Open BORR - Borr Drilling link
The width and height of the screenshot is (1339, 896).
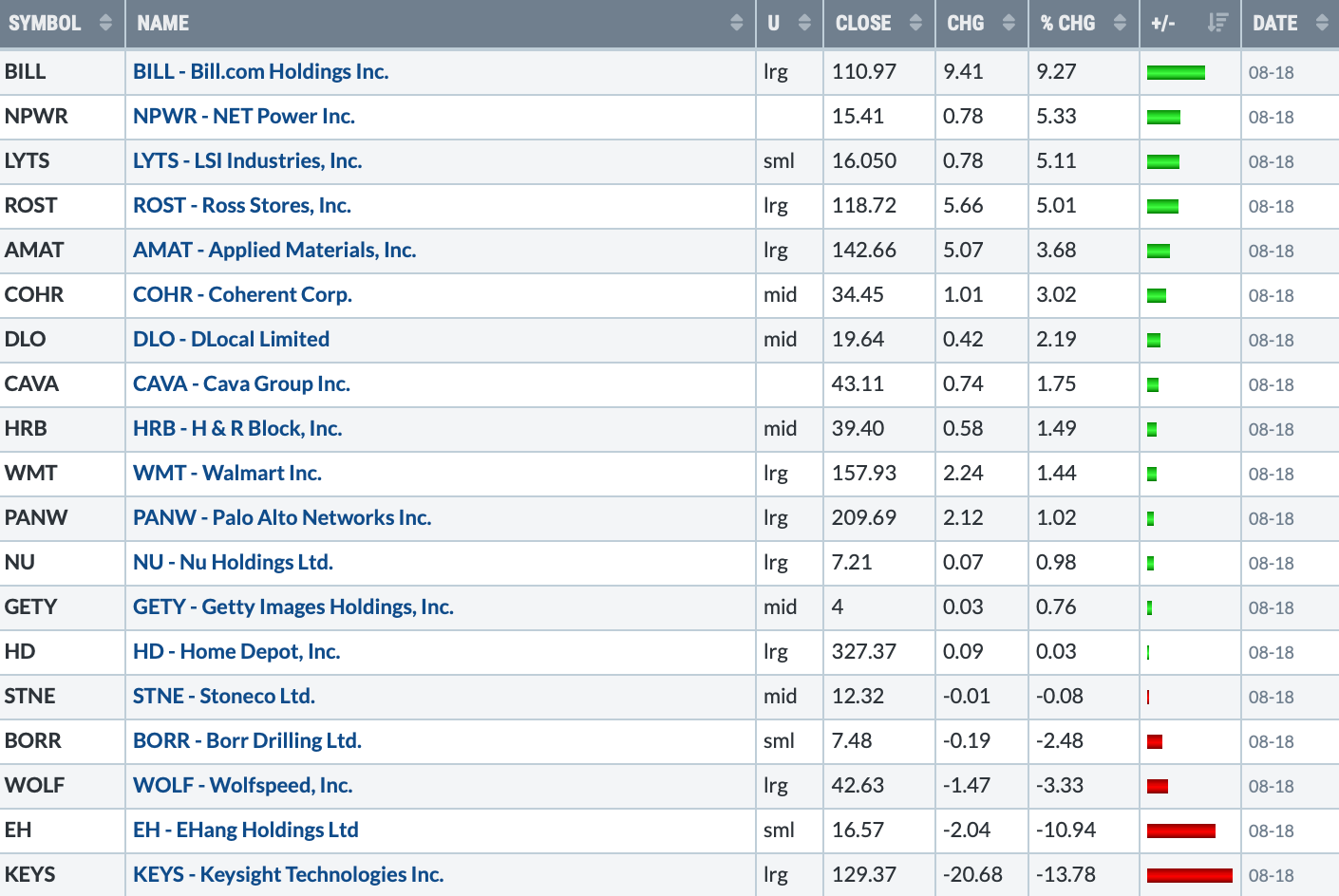tap(248, 740)
